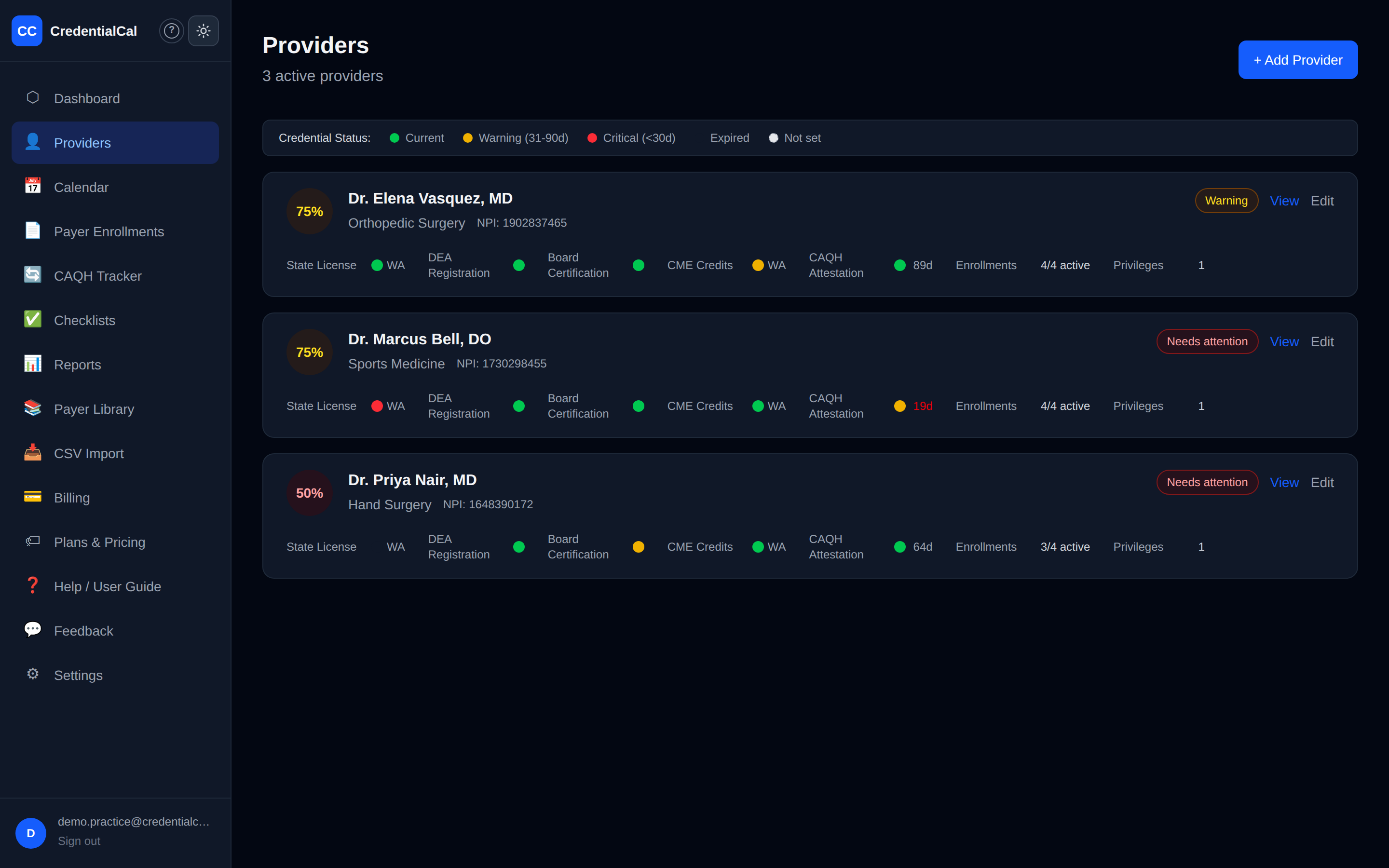
Task: Open Payer Library
Action: (x=115, y=409)
